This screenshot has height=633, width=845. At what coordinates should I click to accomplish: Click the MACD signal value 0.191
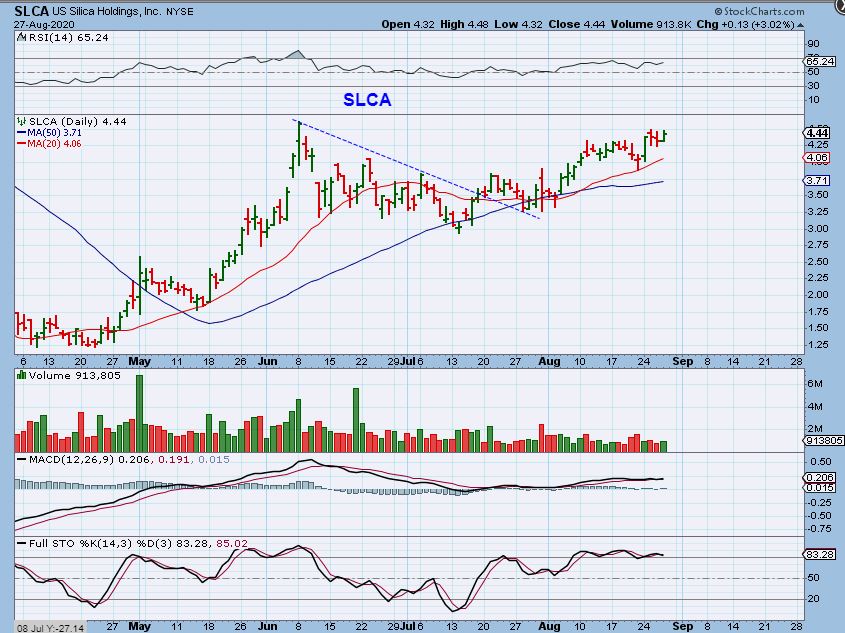click(174, 460)
